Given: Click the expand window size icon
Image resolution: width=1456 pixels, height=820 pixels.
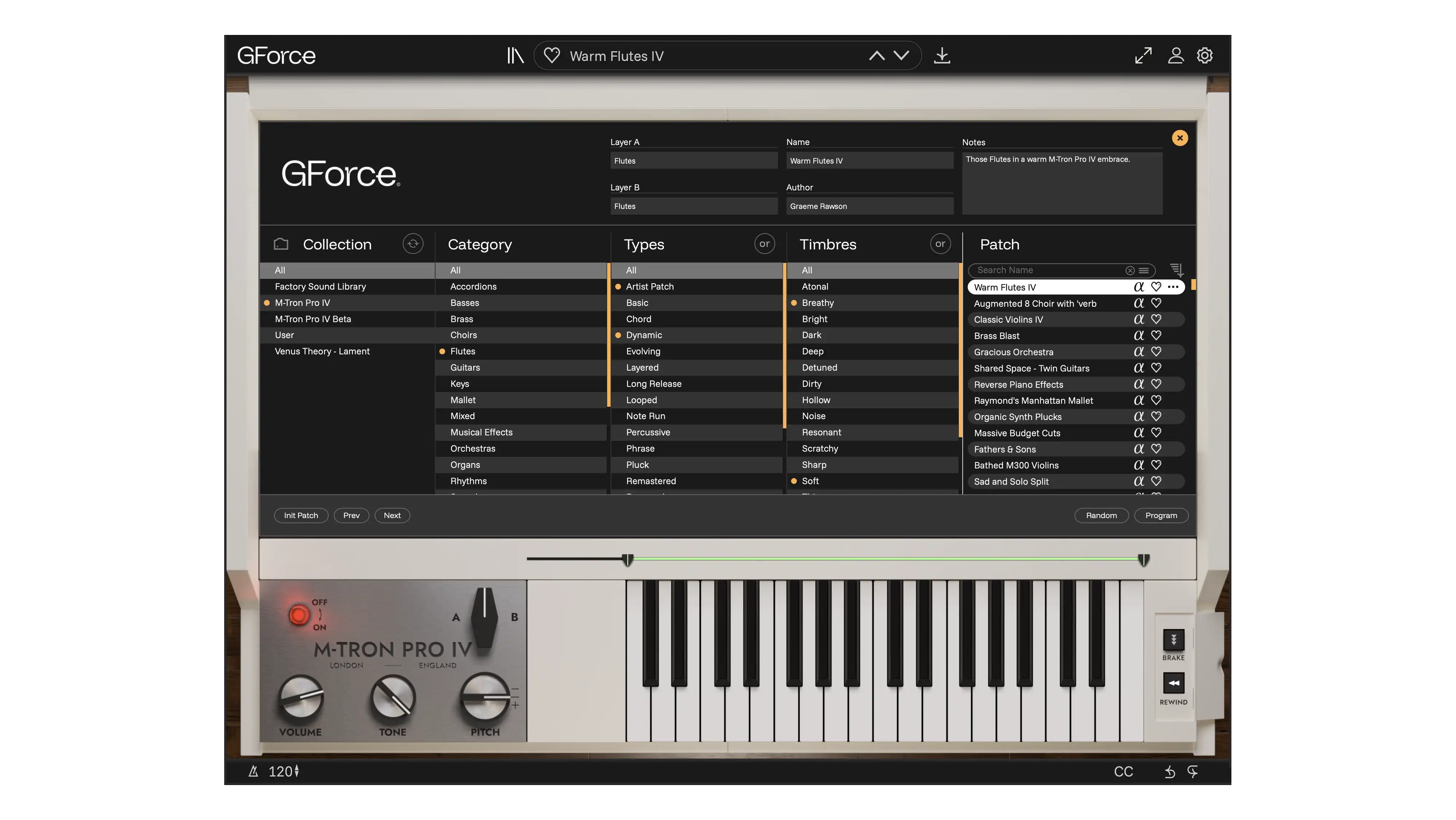Looking at the screenshot, I should [x=1143, y=55].
